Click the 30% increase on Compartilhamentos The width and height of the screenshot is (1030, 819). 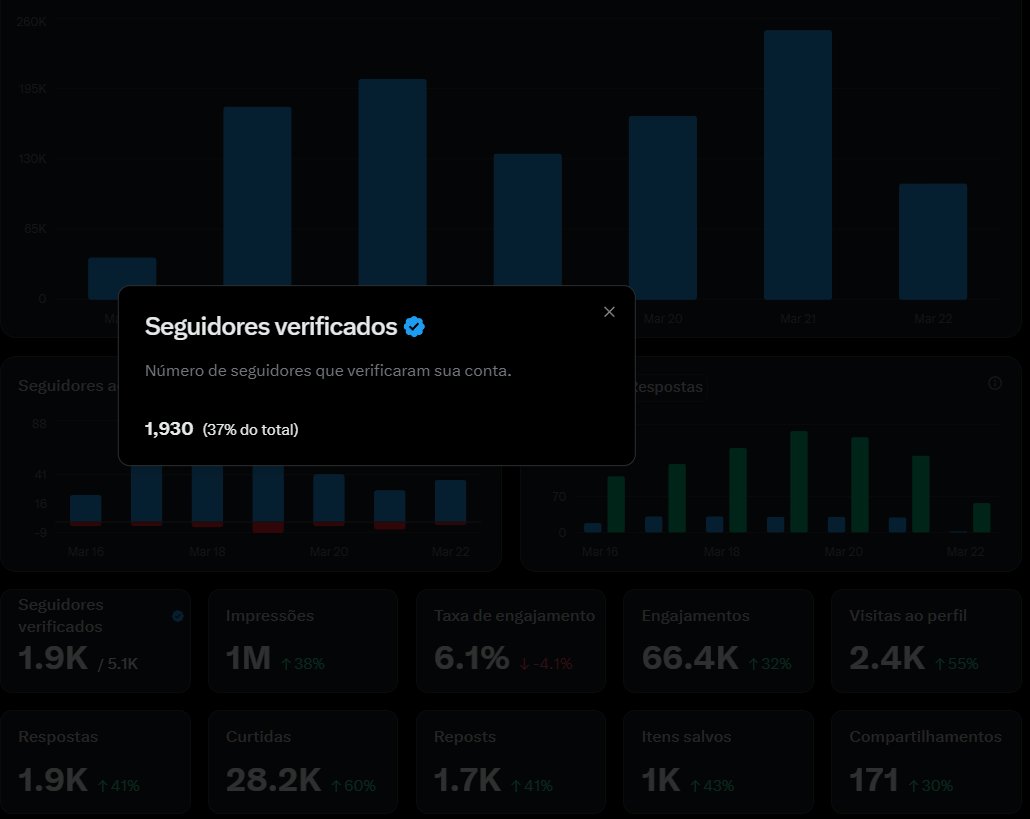click(x=931, y=786)
